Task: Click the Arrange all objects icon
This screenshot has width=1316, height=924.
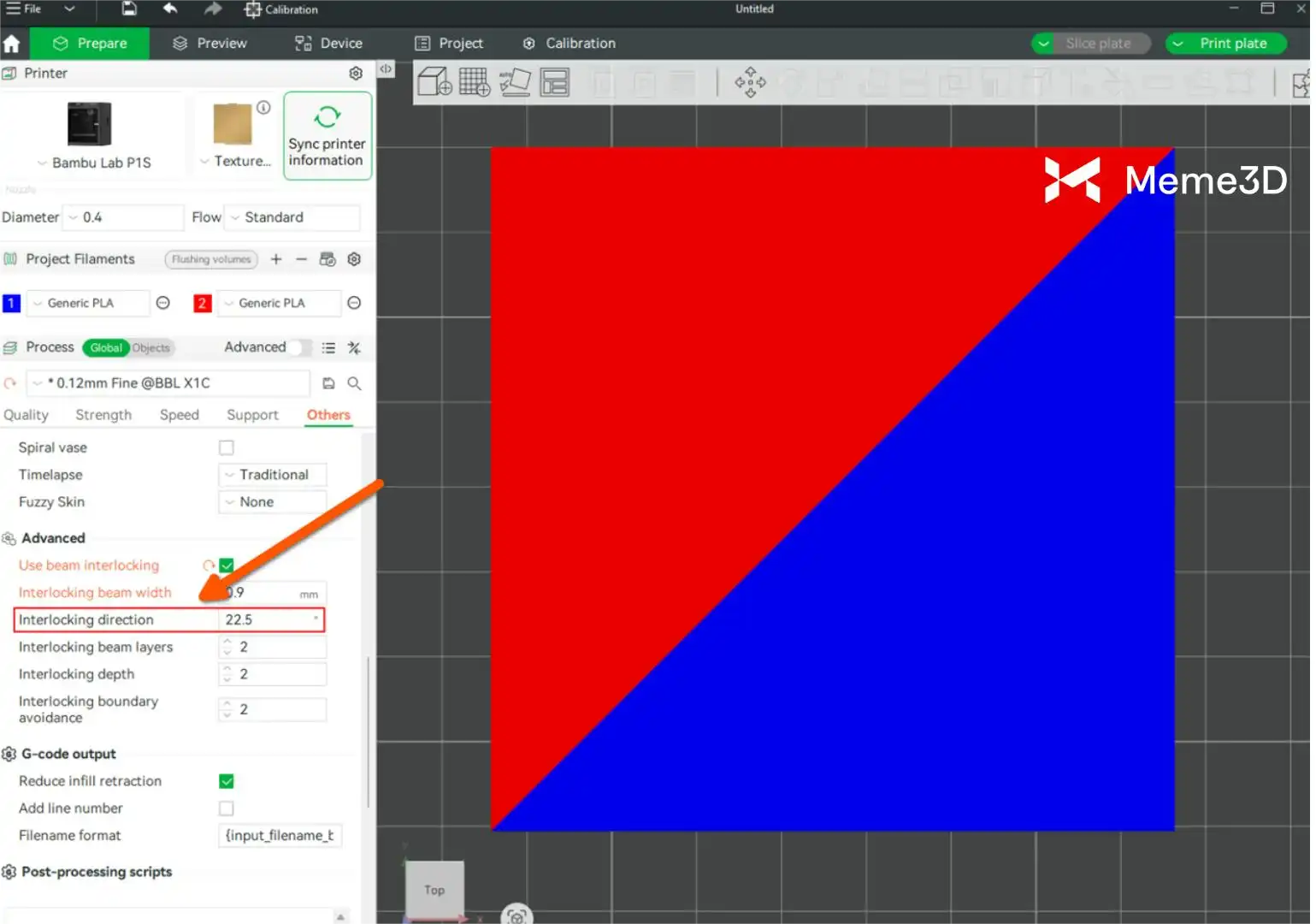Action: coord(555,82)
